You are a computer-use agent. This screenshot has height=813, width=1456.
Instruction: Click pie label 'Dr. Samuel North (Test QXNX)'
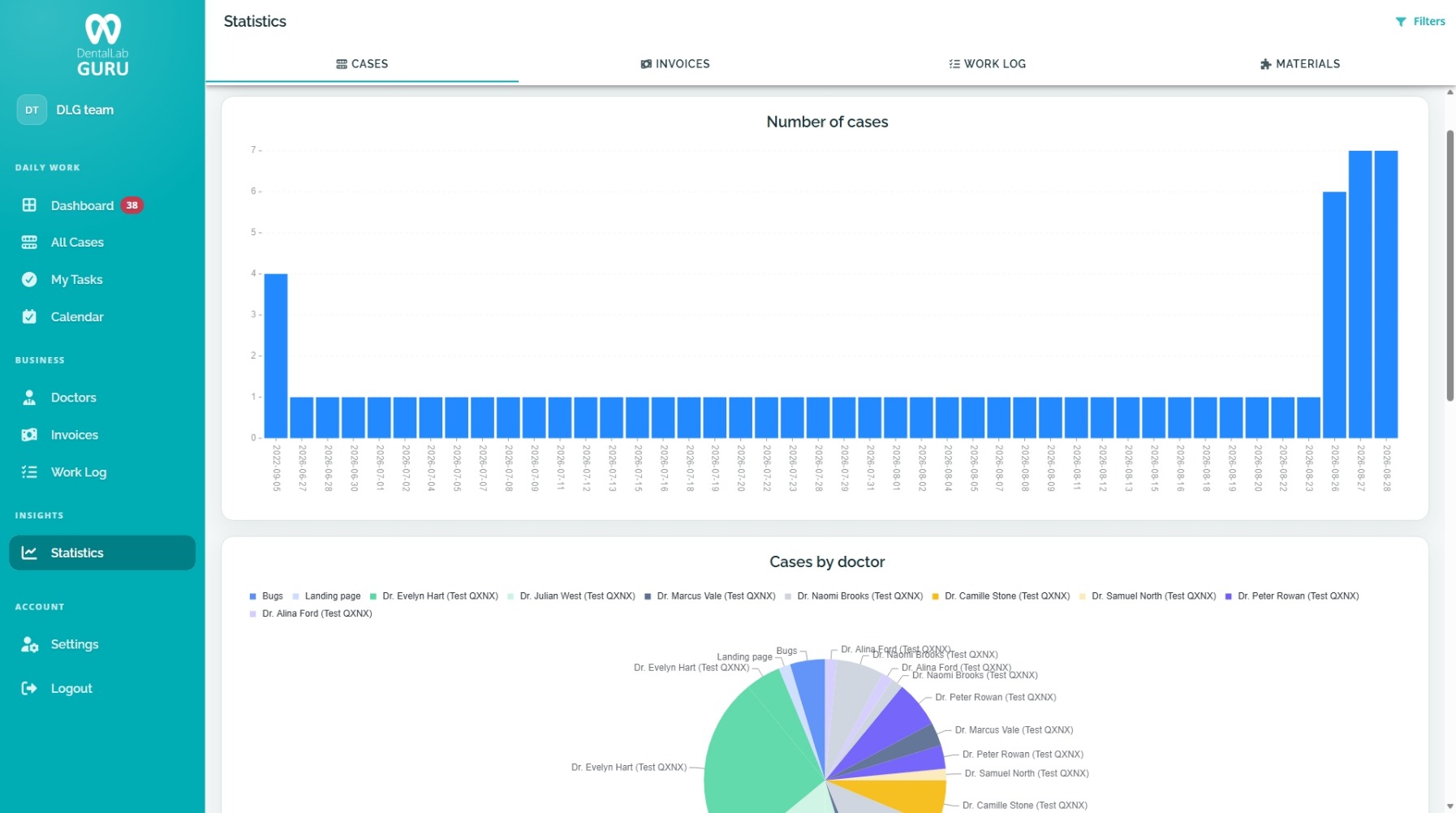click(1027, 773)
